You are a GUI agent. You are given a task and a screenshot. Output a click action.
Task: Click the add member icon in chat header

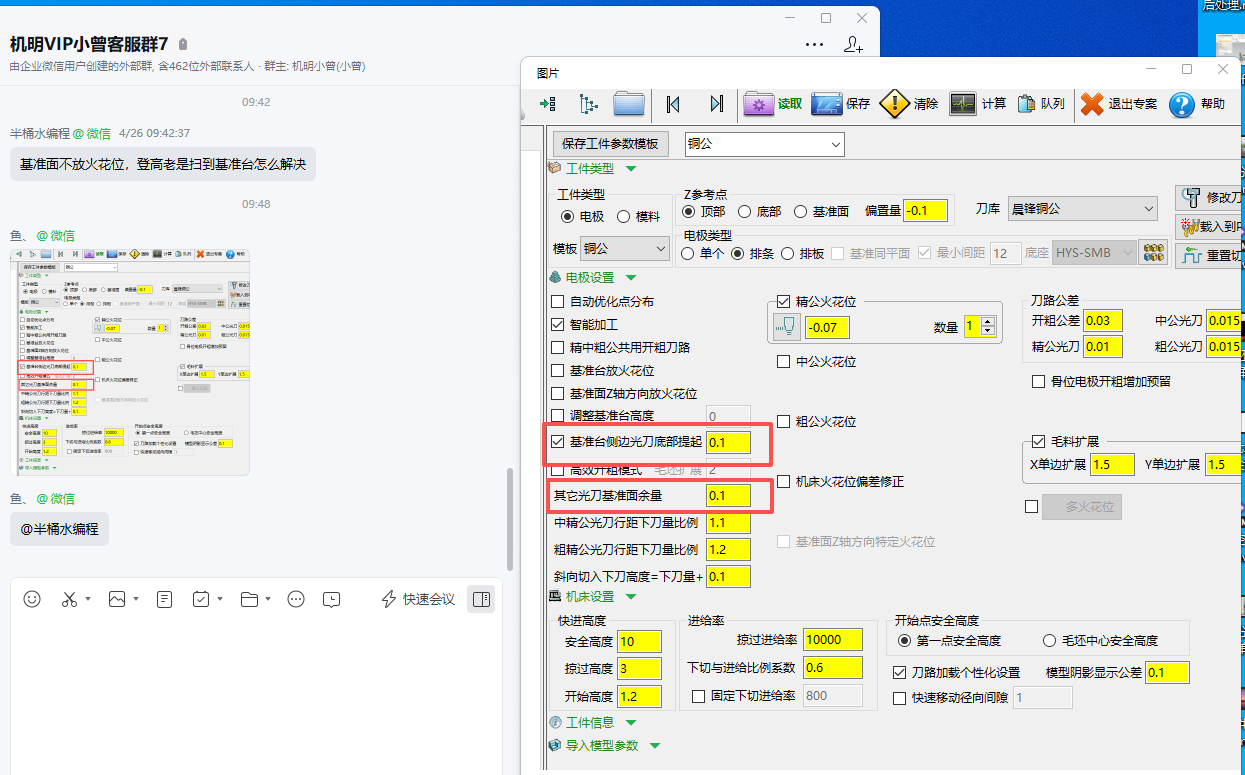pos(853,44)
